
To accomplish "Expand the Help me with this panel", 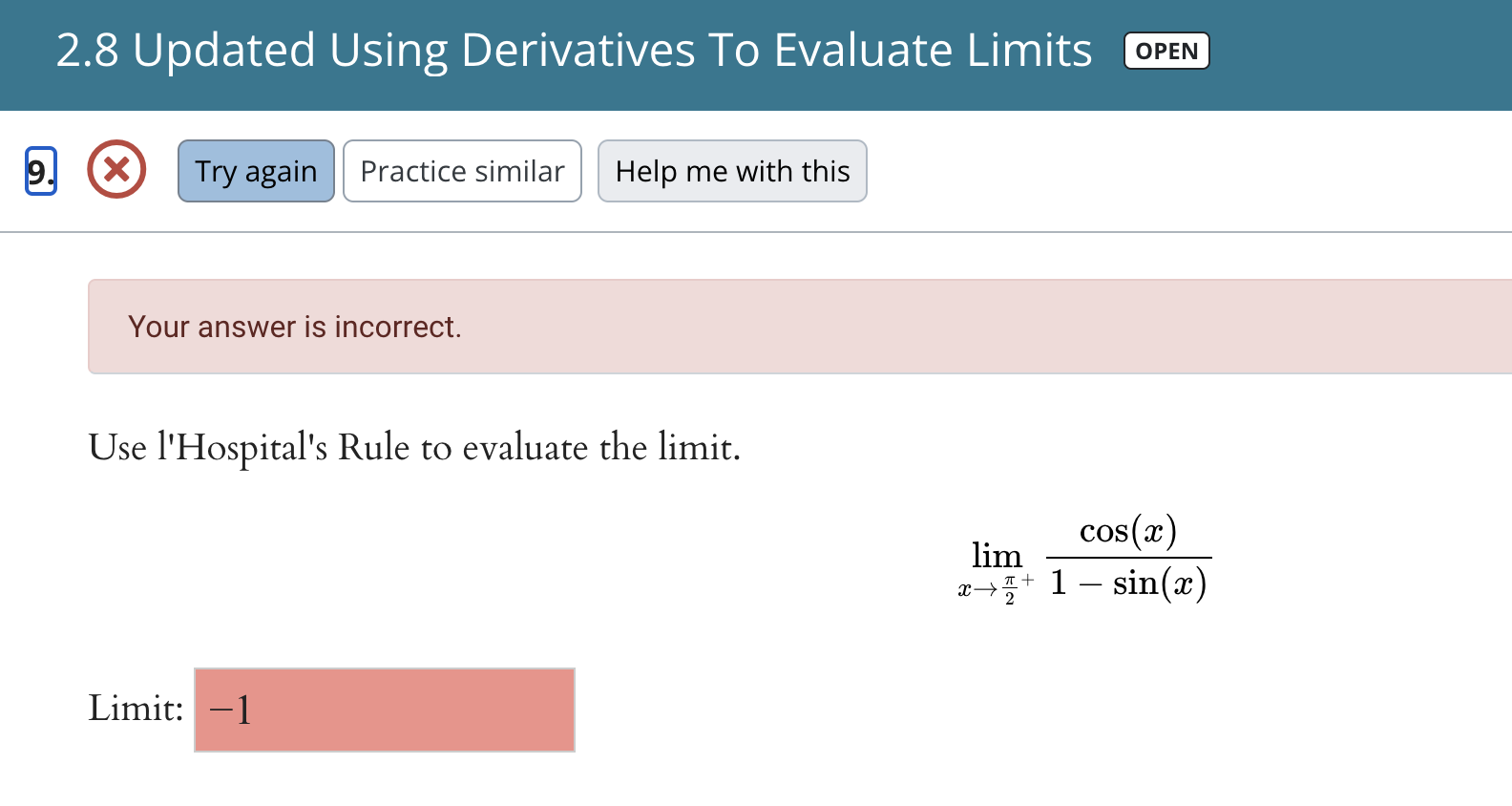I will (731, 171).
